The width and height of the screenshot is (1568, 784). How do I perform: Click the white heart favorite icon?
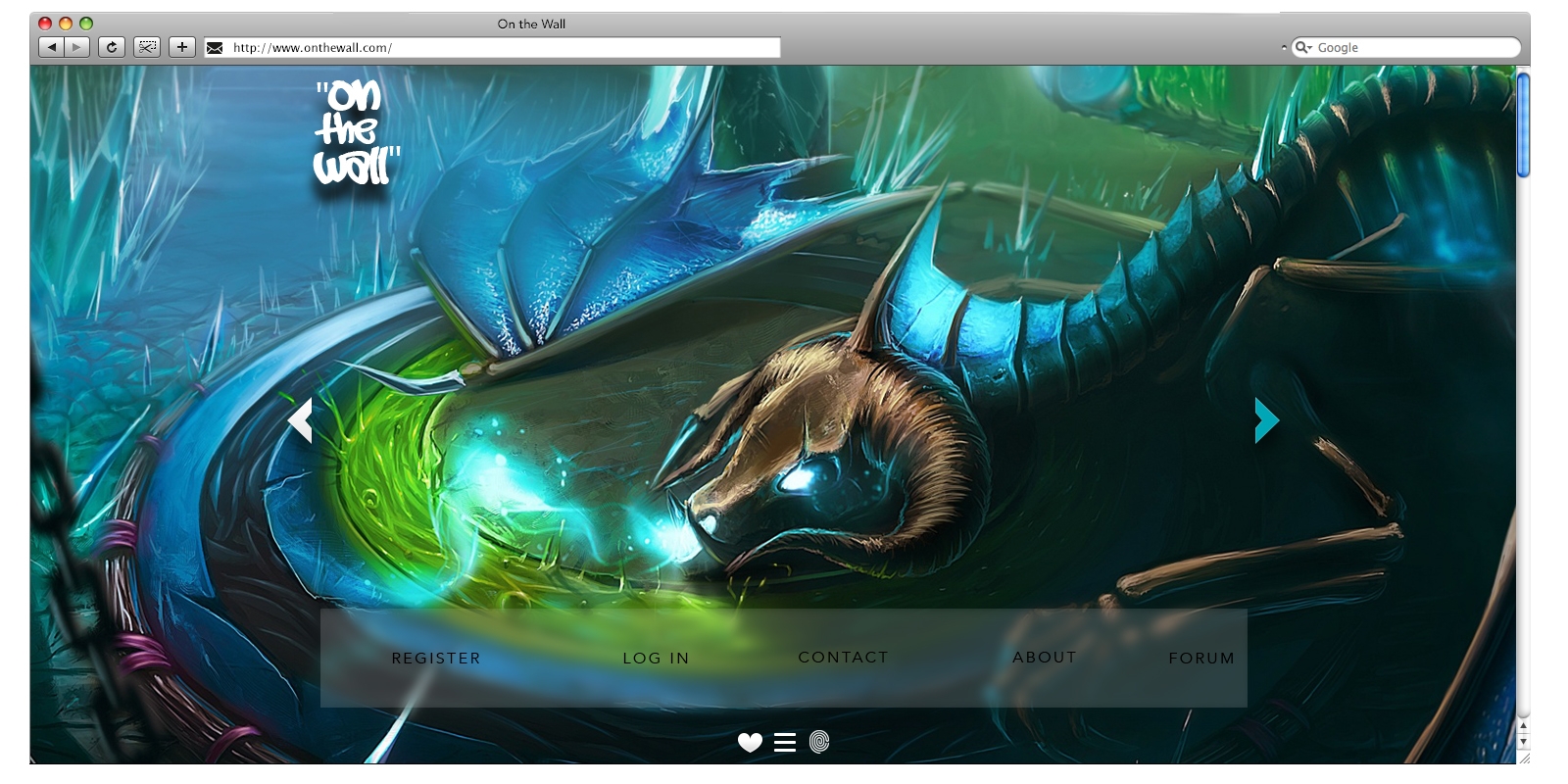750,743
